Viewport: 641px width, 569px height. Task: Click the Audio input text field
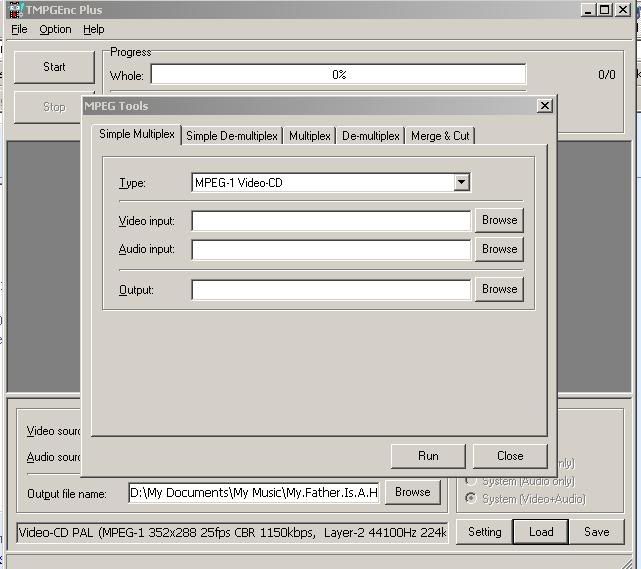(x=331, y=250)
